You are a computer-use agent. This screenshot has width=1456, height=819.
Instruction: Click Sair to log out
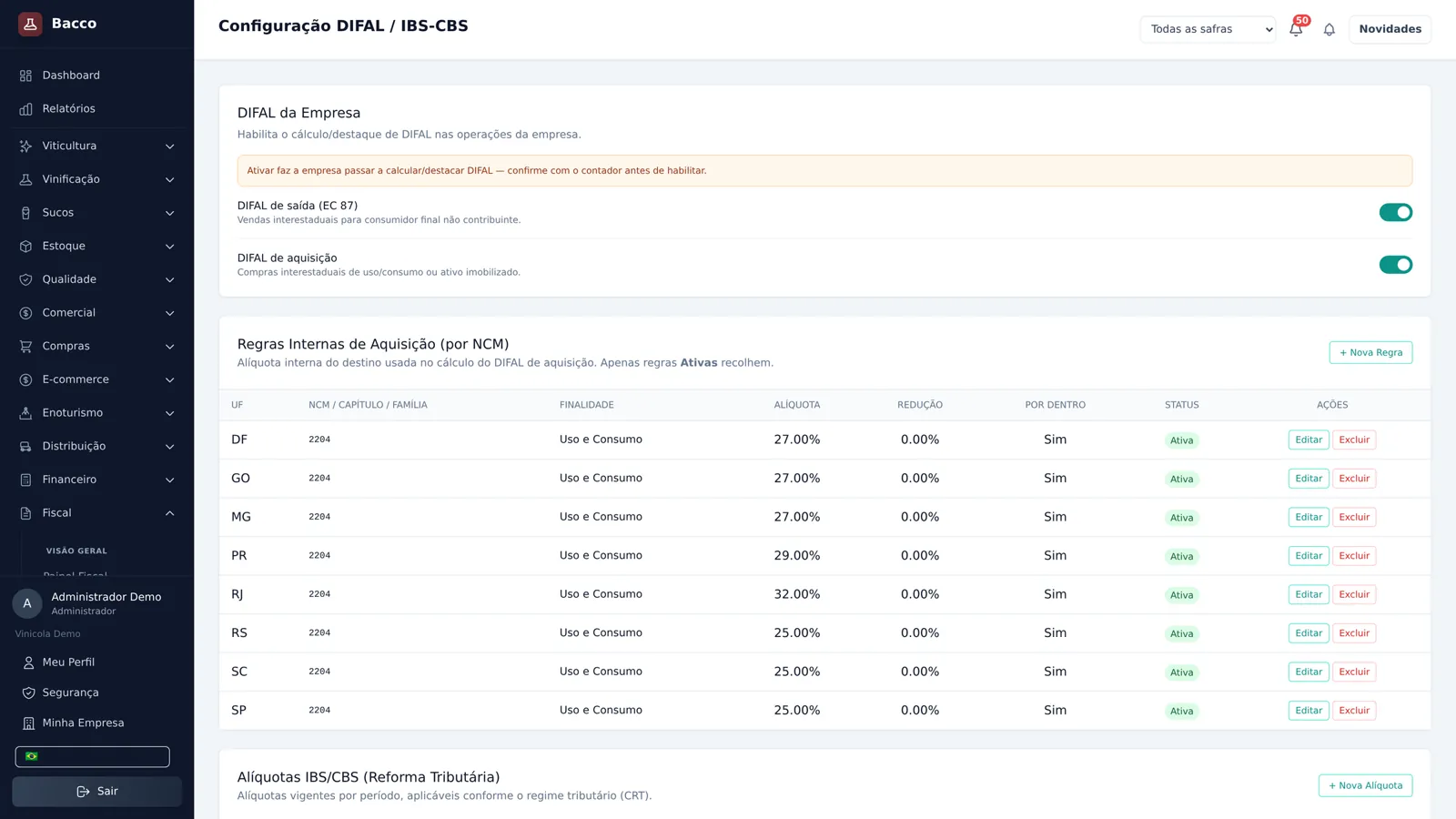tap(96, 792)
